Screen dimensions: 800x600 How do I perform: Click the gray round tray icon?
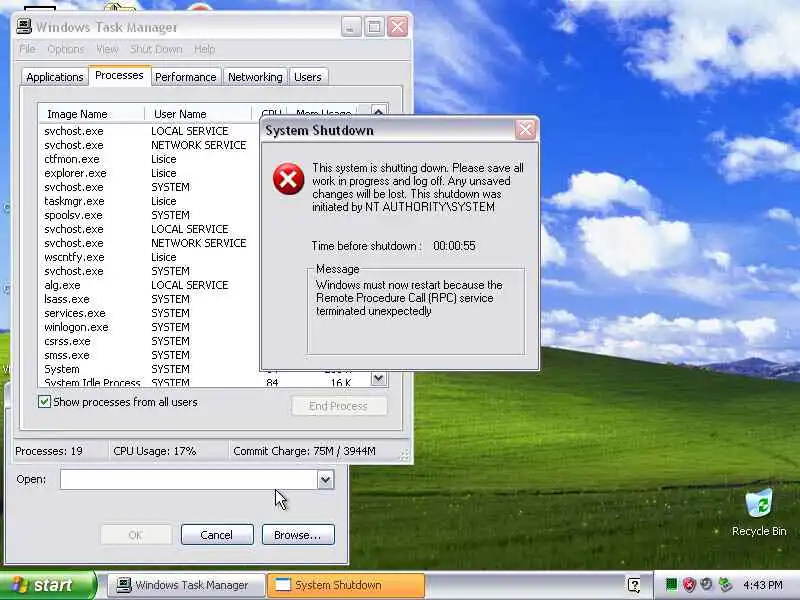(707, 584)
